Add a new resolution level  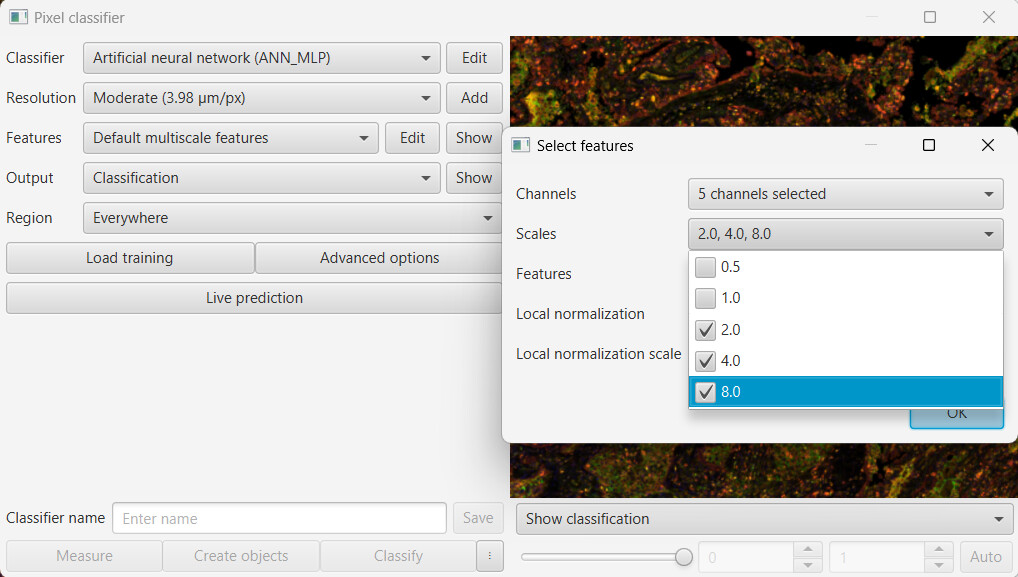point(474,97)
